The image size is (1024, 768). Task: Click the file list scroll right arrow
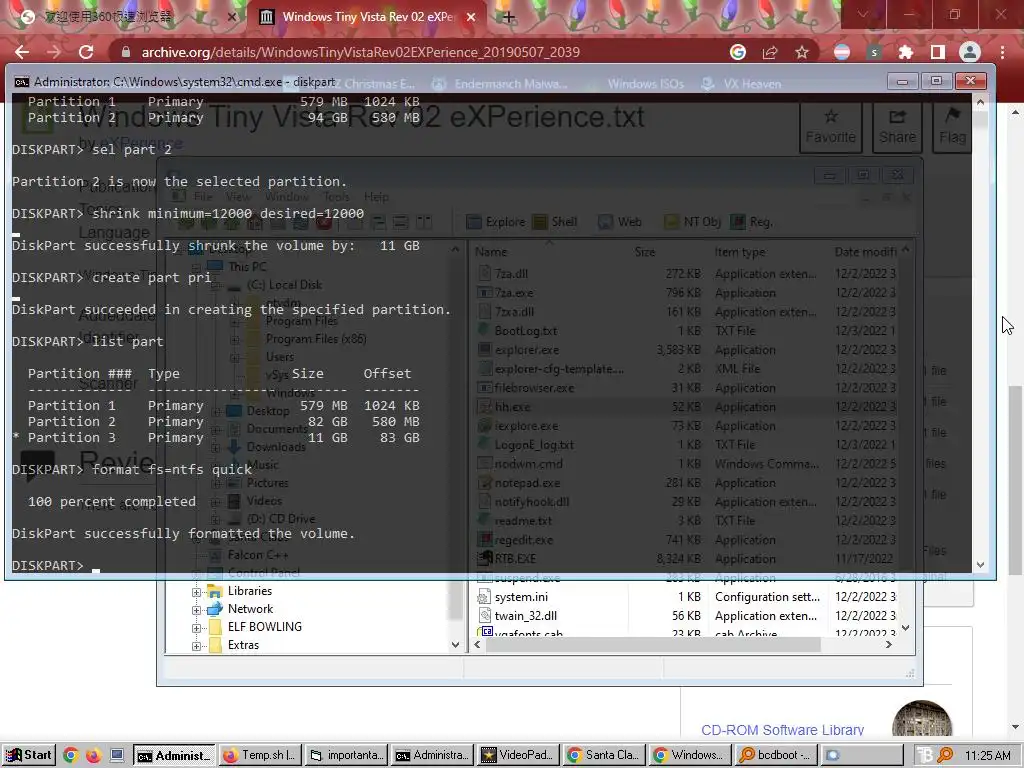pos(888,645)
